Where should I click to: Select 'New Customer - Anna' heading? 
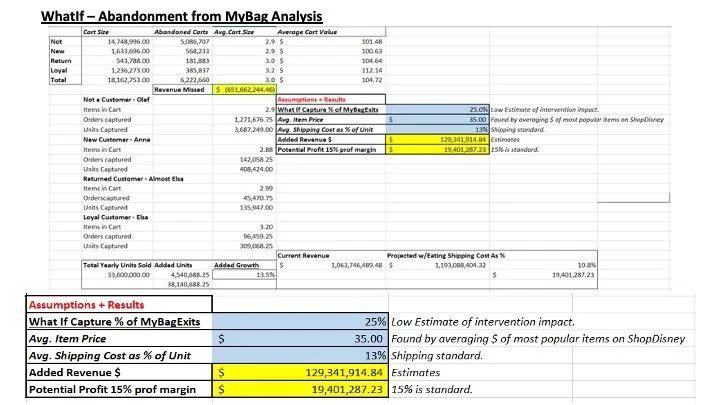point(117,140)
